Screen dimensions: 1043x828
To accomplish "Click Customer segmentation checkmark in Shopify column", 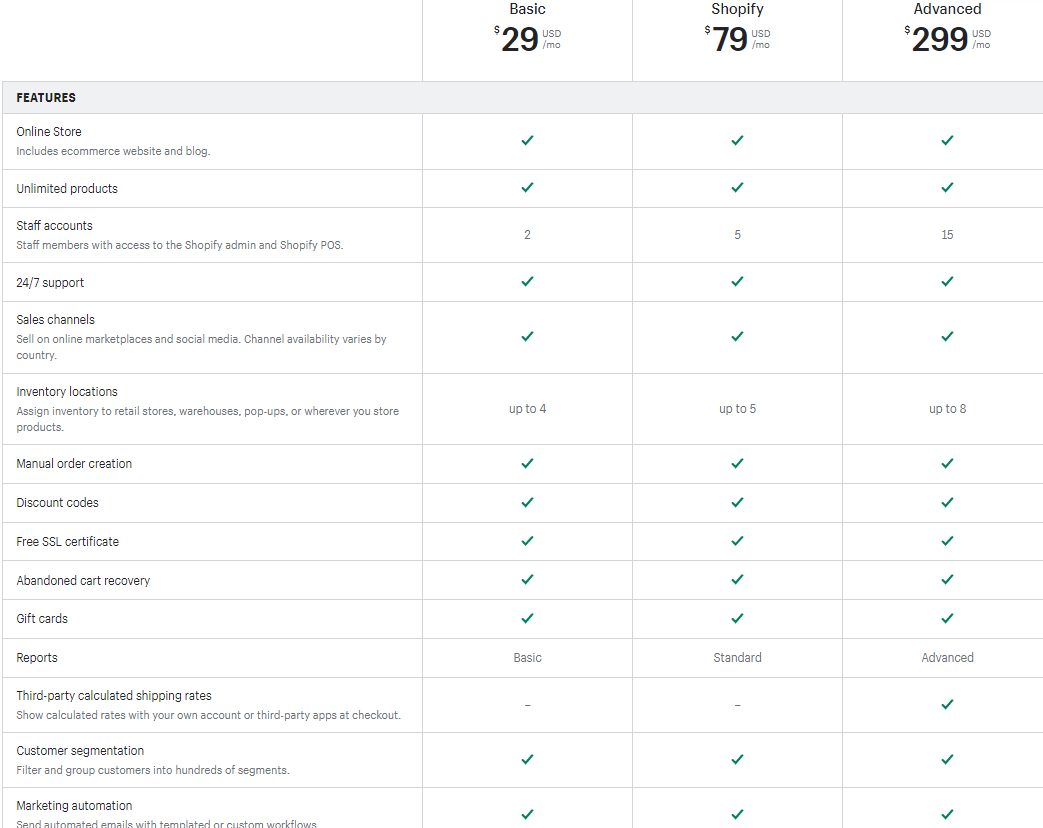I will (737, 759).
